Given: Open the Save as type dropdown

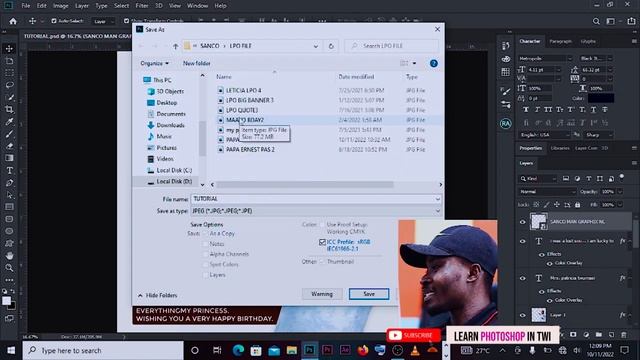Looking at the screenshot, I should pyautogui.click(x=438, y=211).
